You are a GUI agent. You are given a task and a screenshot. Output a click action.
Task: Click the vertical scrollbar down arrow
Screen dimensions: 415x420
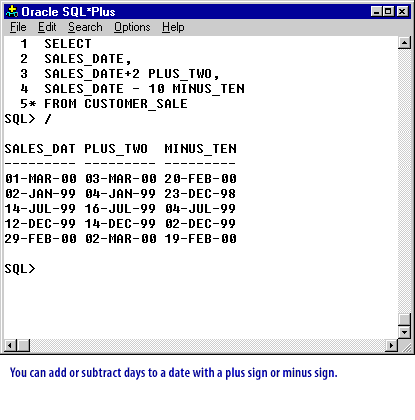(404, 332)
